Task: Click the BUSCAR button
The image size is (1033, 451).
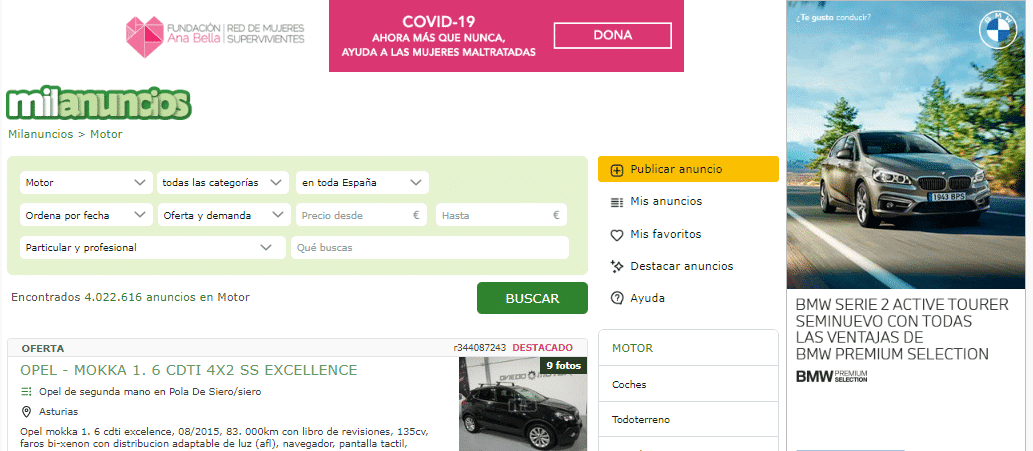Action: pyautogui.click(x=532, y=298)
